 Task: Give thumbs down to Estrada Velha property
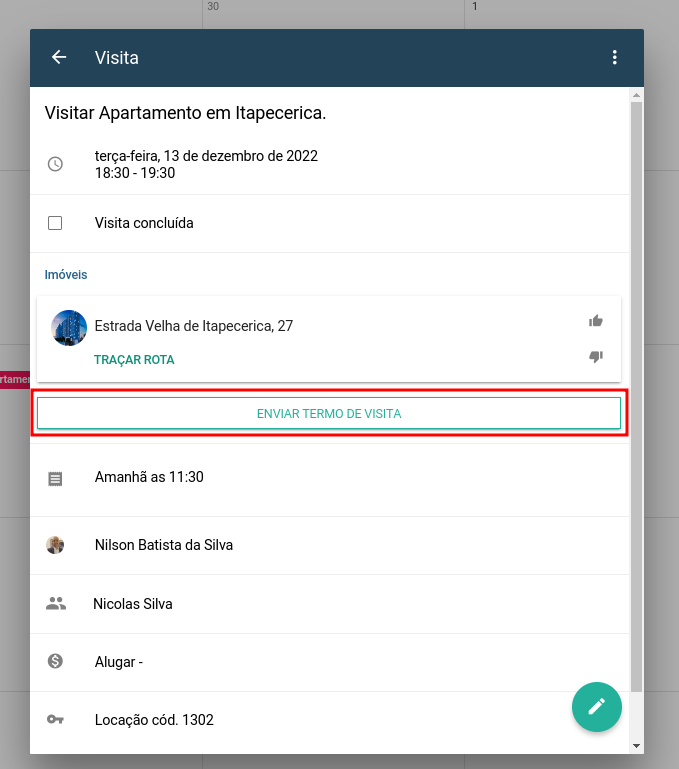click(596, 357)
